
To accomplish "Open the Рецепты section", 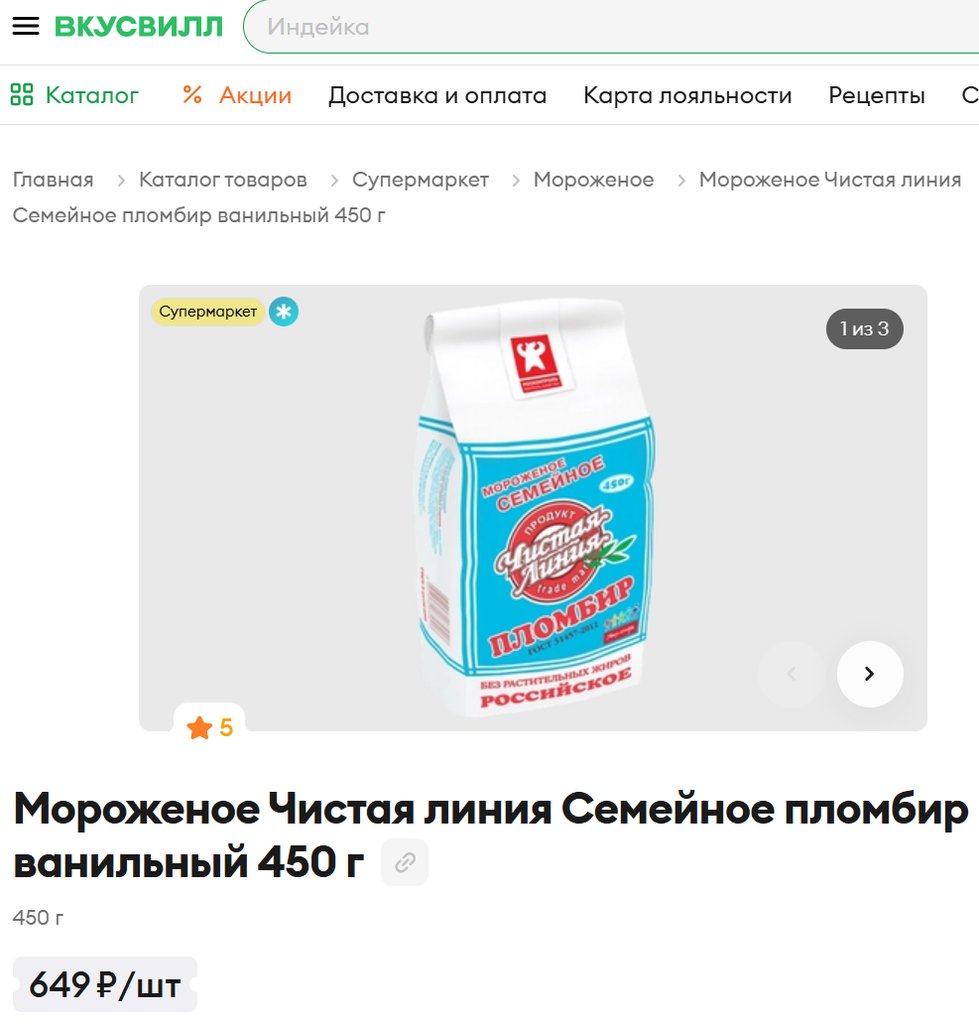I will point(876,95).
